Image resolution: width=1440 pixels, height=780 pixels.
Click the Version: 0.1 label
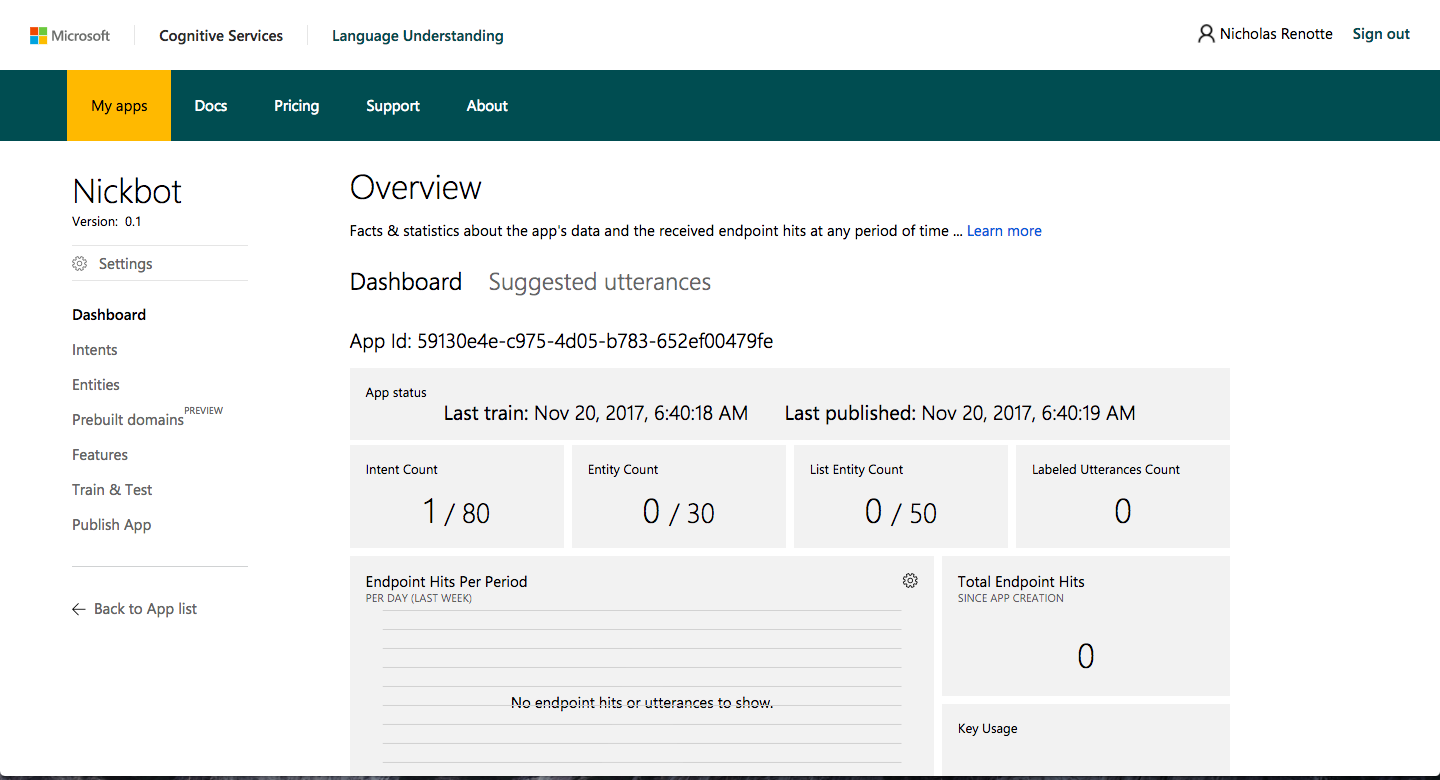[x=107, y=222]
